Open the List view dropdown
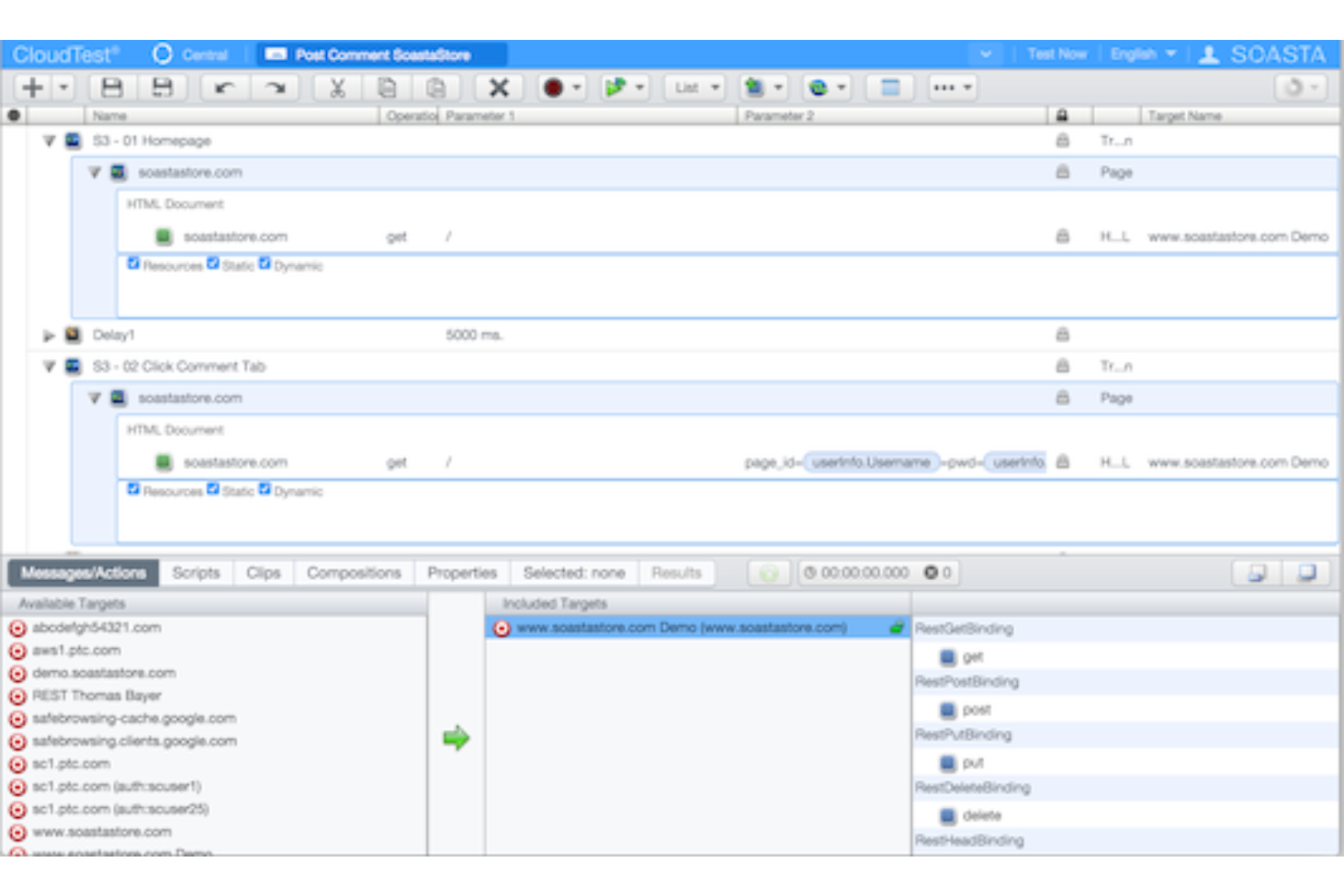 pyautogui.click(x=696, y=88)
